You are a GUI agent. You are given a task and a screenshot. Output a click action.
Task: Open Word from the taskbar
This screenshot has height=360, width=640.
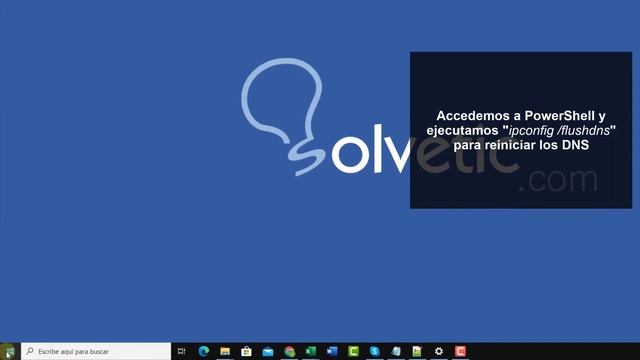pyautogui.click(x=332, y=351)
